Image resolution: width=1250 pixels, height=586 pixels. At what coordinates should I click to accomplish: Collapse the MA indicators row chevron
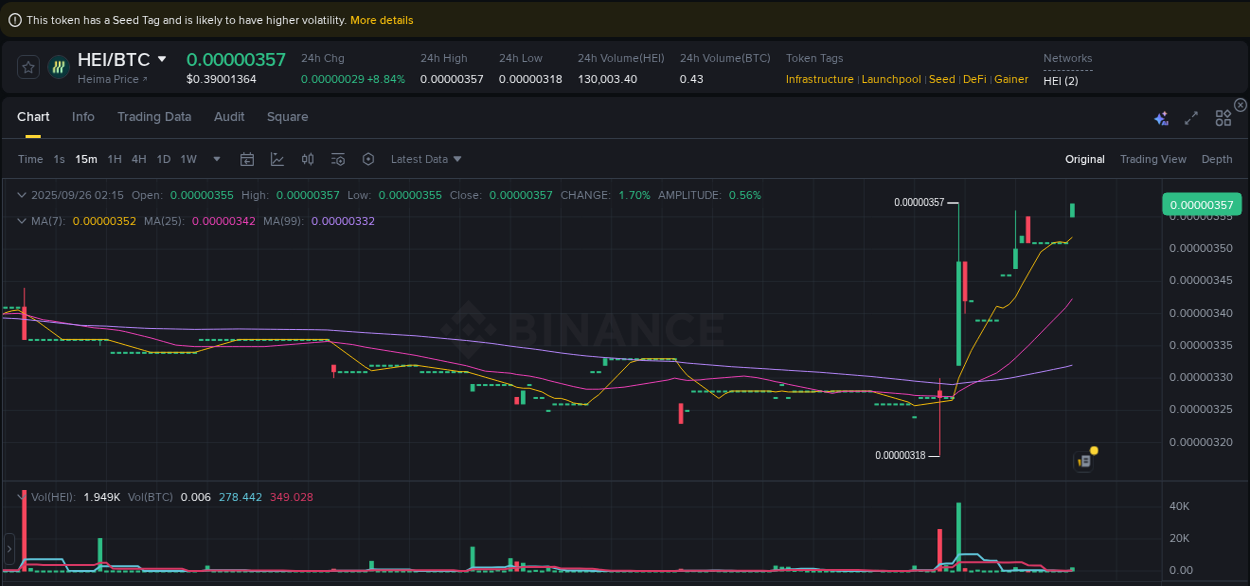coord(22,220)
